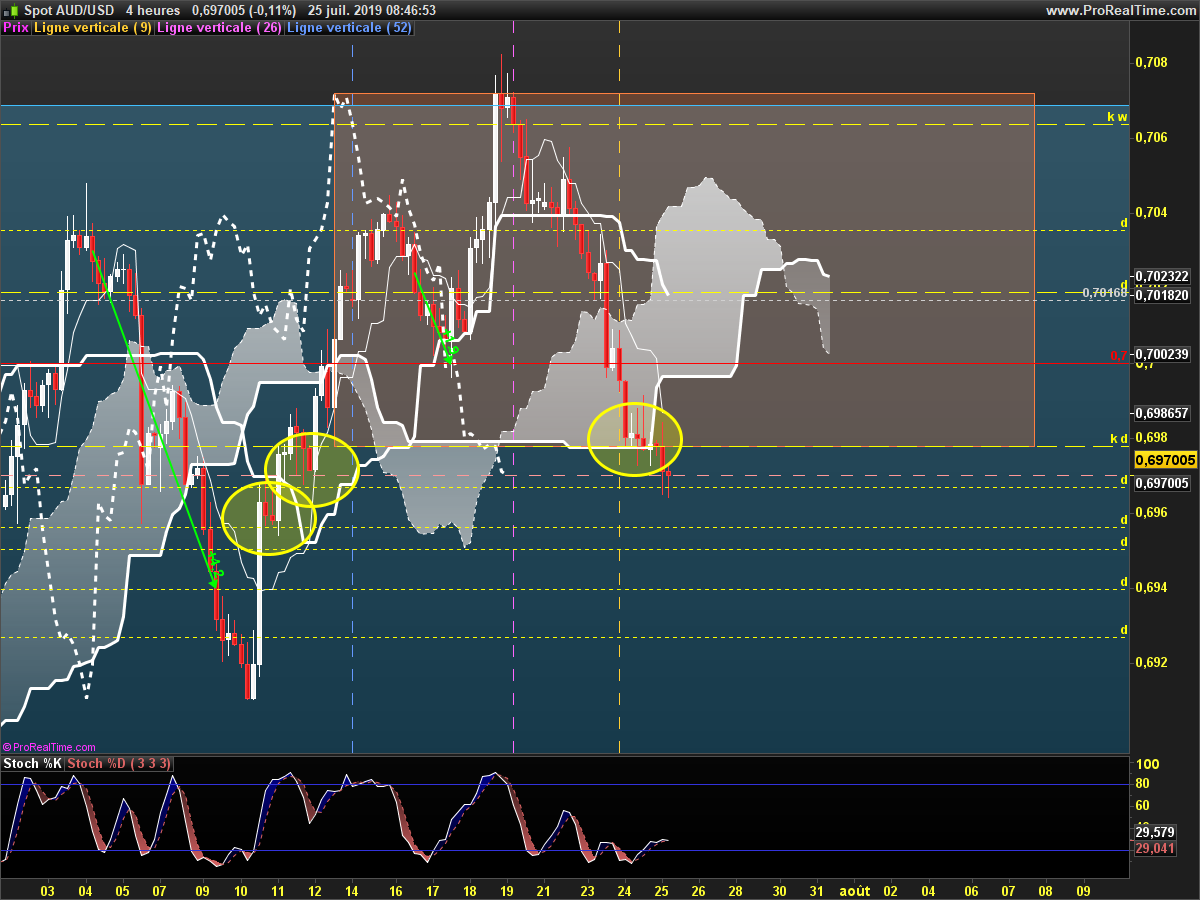Select the Ligne verticale (52) label
1200x900 pixels.
(349, 28)
